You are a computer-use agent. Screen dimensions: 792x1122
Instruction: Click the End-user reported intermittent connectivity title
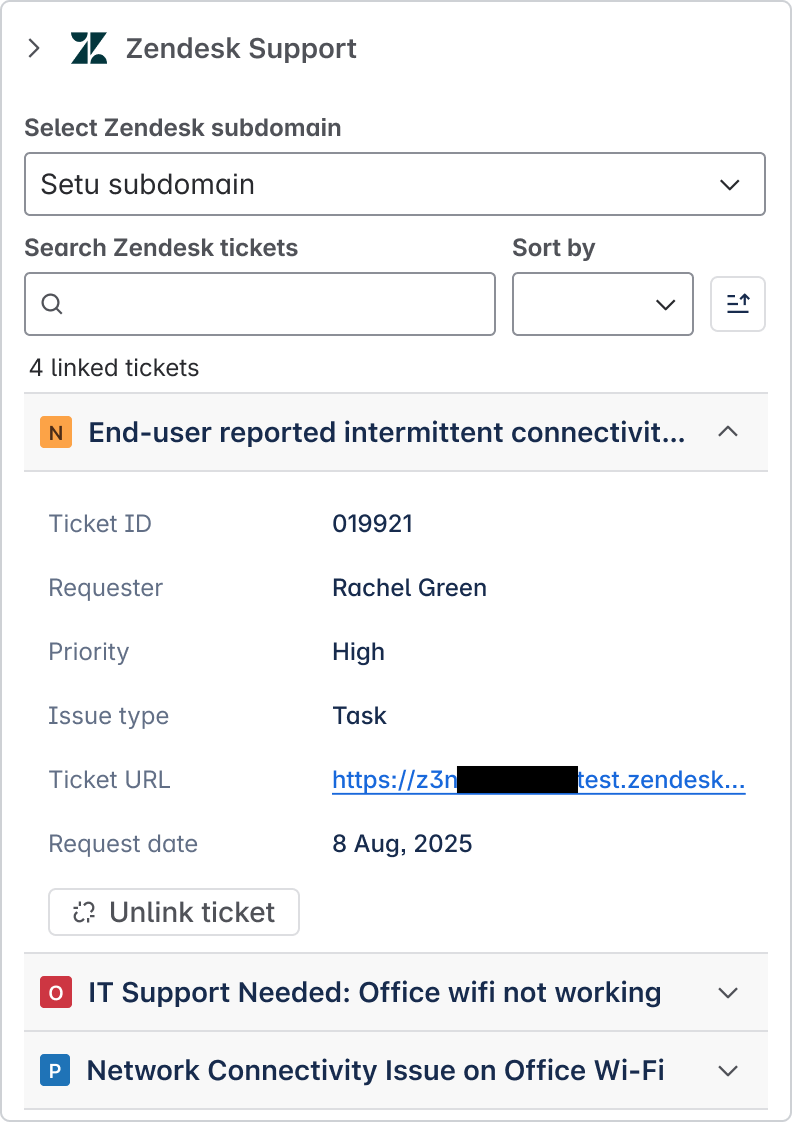(x=387, y=432)
